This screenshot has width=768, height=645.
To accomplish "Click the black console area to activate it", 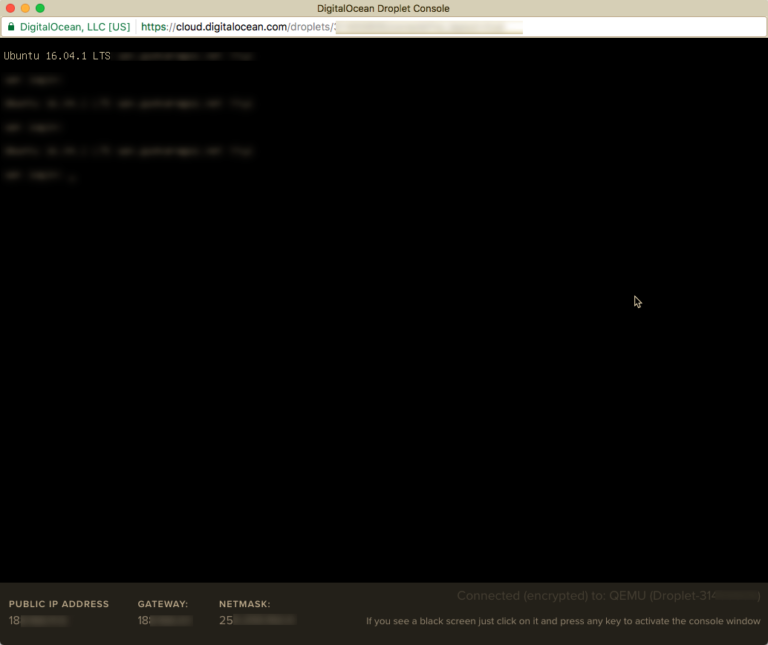I will point(384,380).
